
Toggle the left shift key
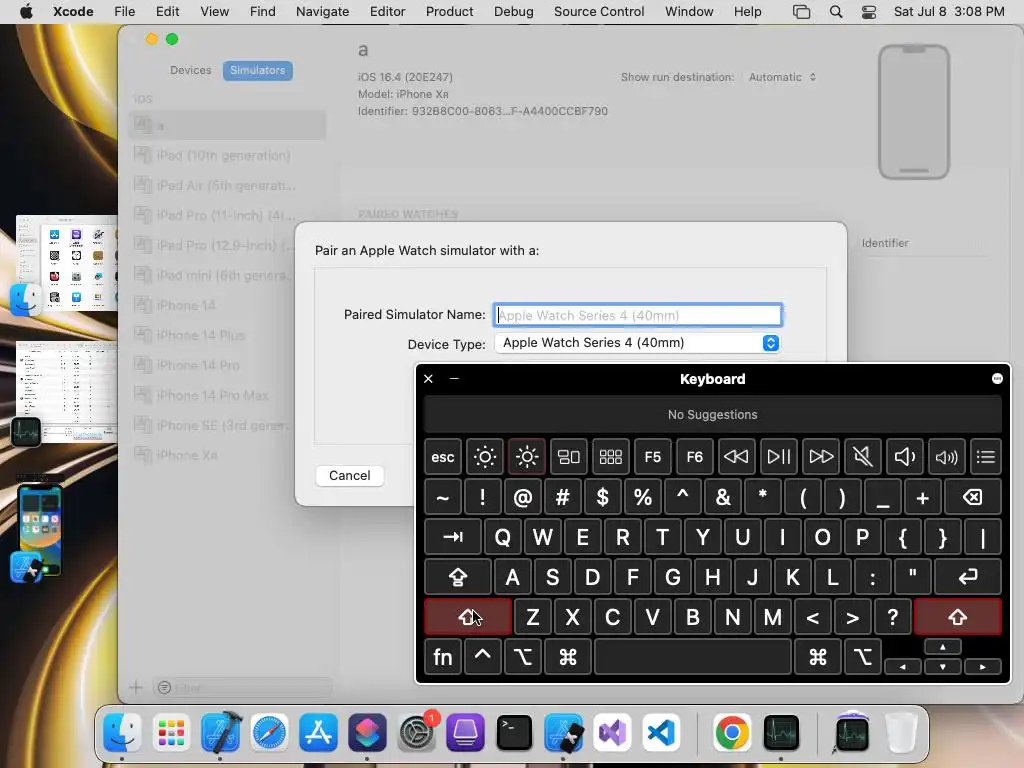coord(468,616)
